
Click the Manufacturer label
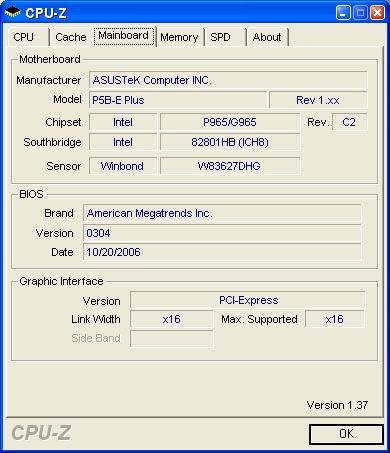click(49, 80)
